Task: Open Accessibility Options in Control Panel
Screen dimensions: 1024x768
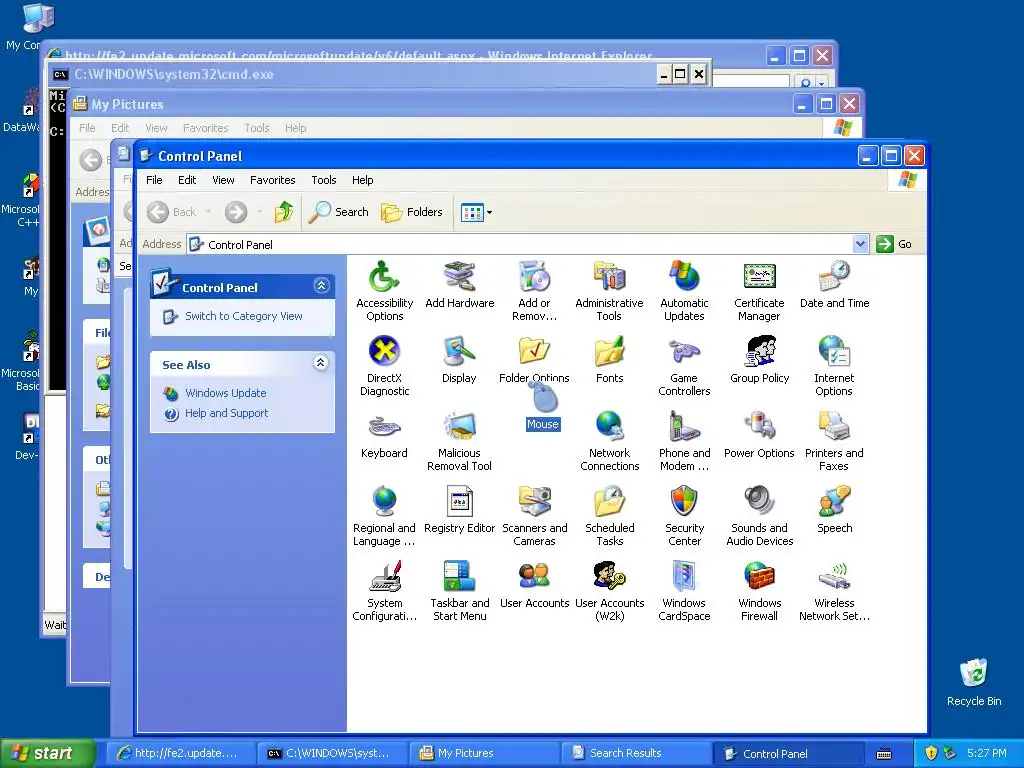Action: (x=384, y=291)
